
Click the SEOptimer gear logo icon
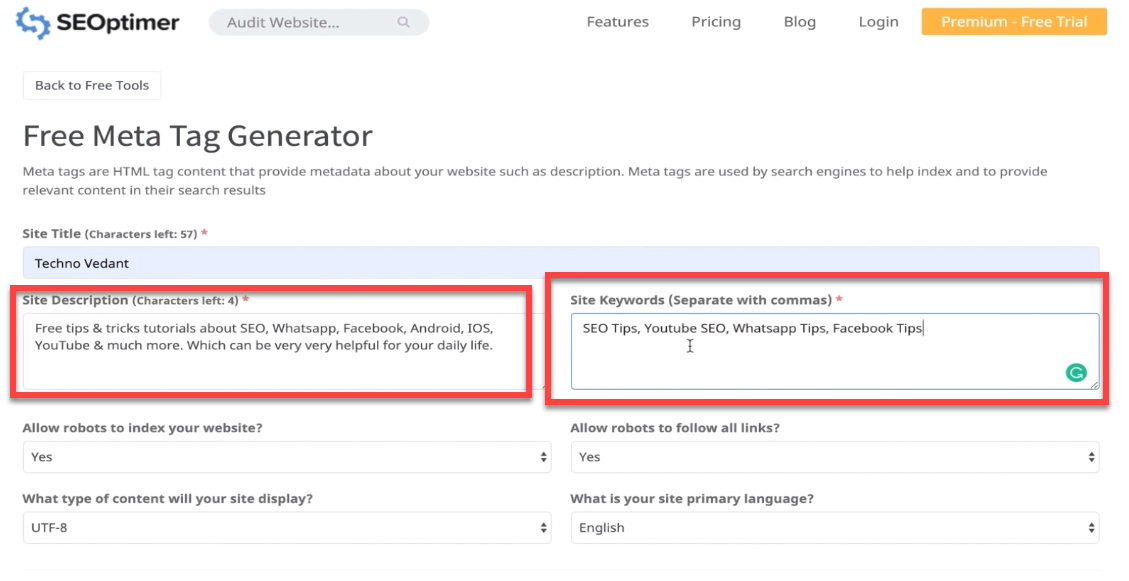(x=33, y=22)
